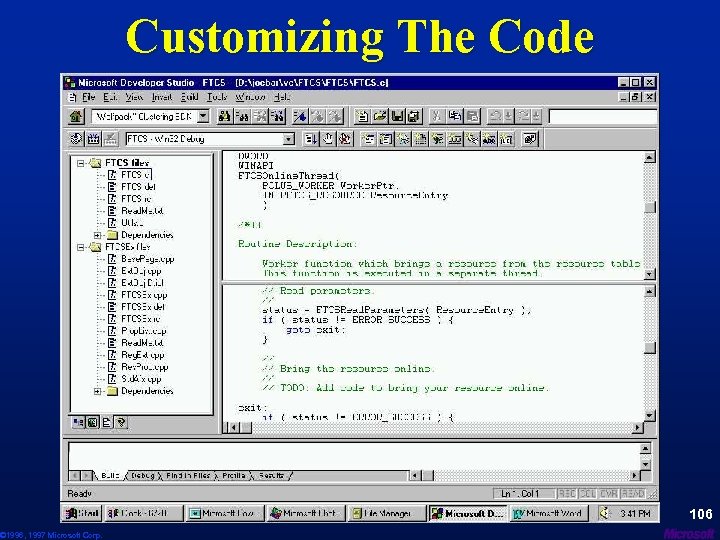
Task: Click the Save All icon
Action: pos(414,117)
